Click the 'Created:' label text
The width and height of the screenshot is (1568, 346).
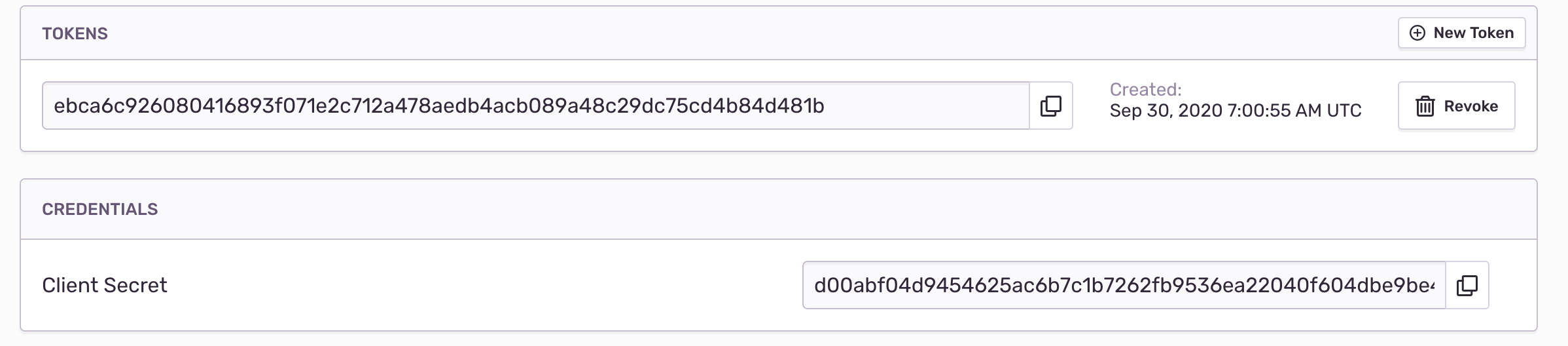(x=1146, y=89)
